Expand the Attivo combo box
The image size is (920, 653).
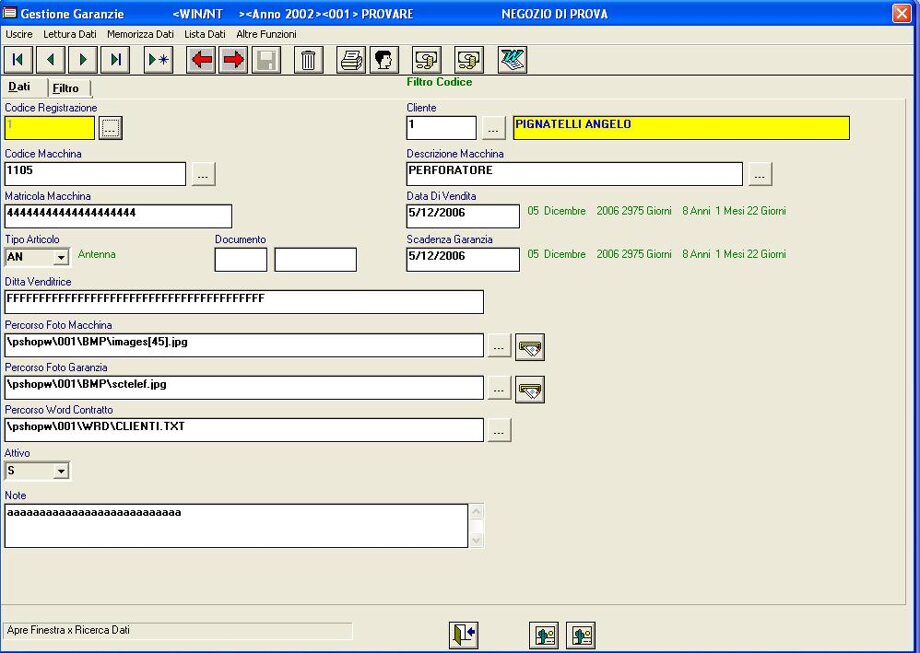[x=60, y=471]
